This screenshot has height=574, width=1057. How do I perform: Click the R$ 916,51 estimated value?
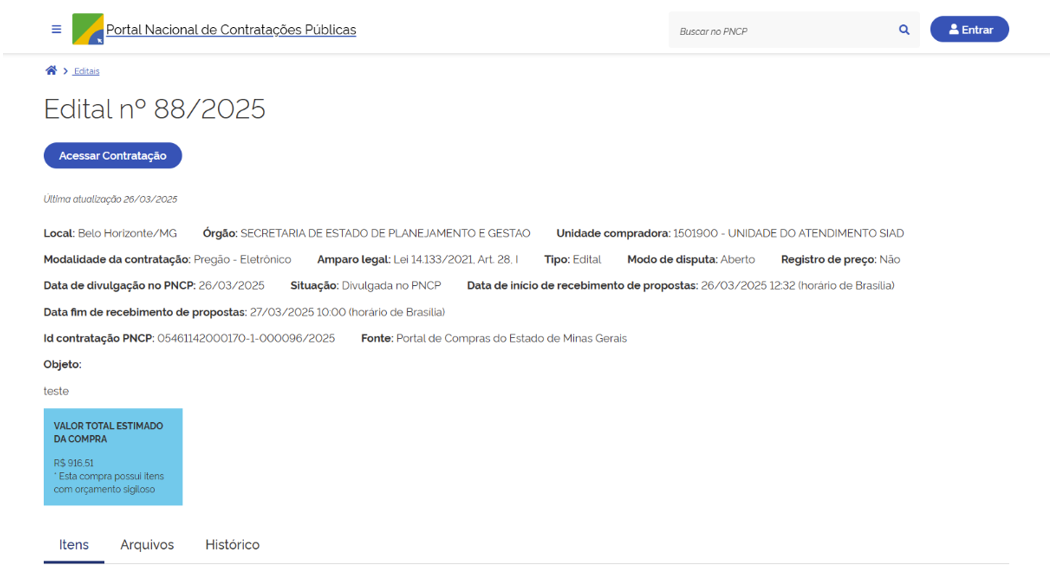coord(73,463)
